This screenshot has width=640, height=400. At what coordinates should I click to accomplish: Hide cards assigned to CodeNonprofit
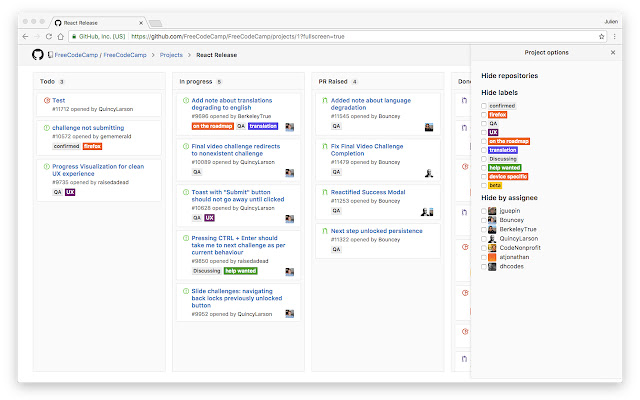[x=484, y=248]
